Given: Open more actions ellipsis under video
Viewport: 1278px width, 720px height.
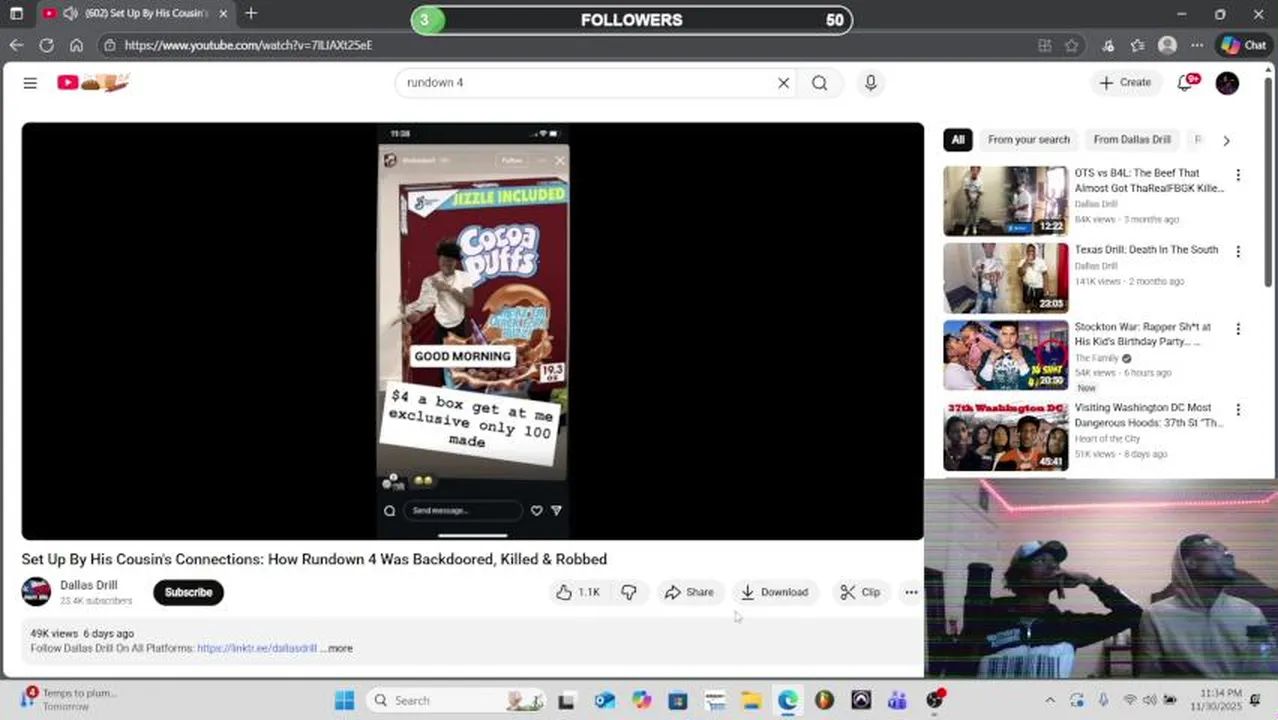Looking at the screenshot, I should pos(911,592).
